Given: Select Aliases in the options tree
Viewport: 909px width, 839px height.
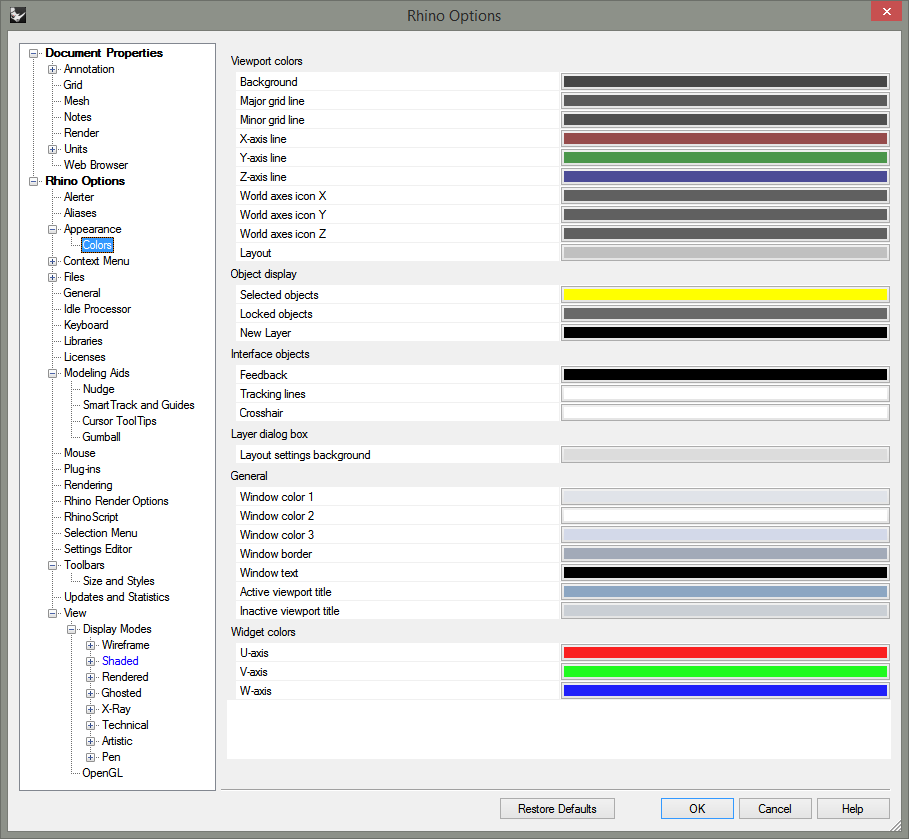Looking at the screenshot, I should click(80, 213).
